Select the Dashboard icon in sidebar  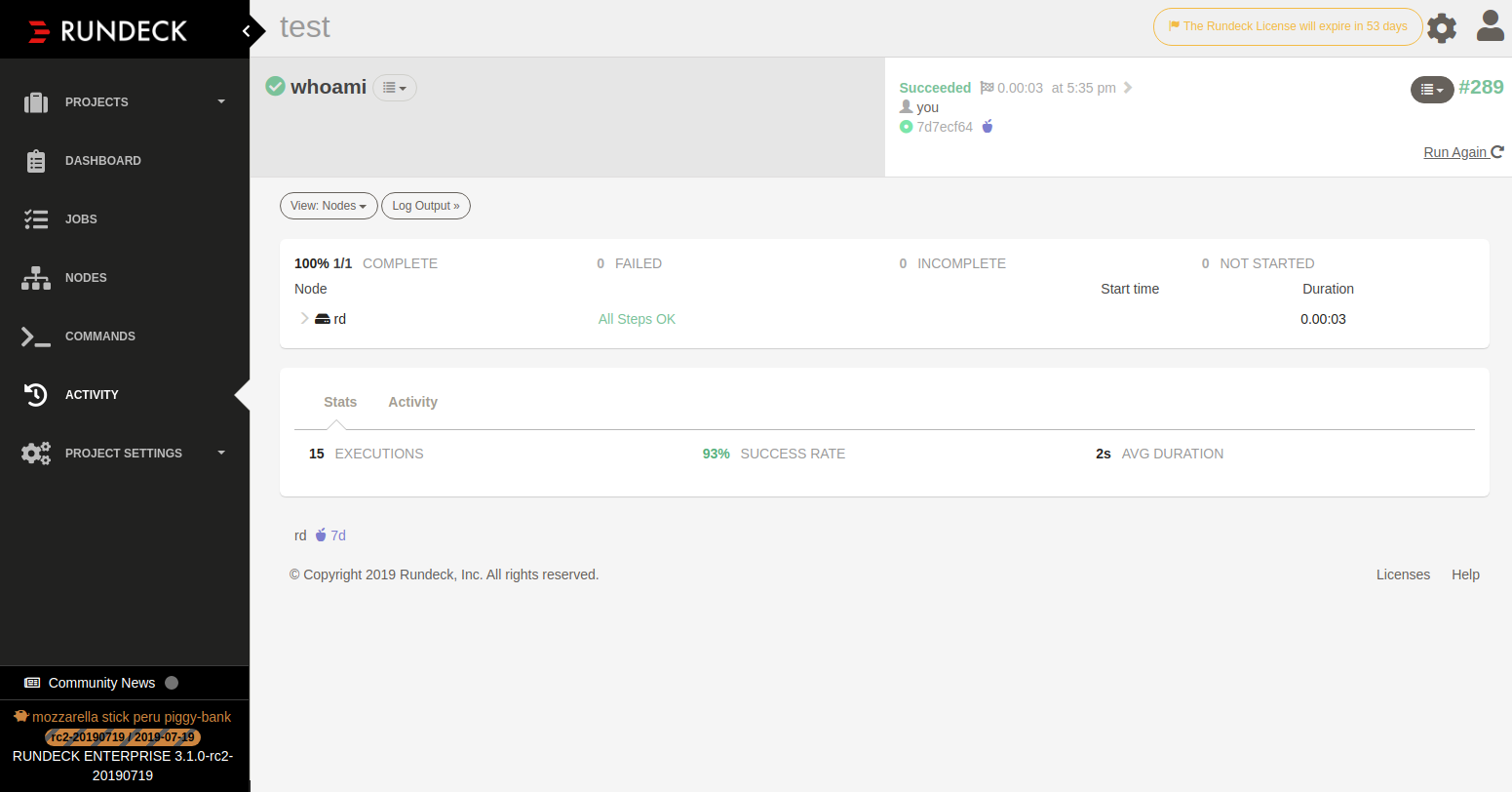(x=36, y=160)
